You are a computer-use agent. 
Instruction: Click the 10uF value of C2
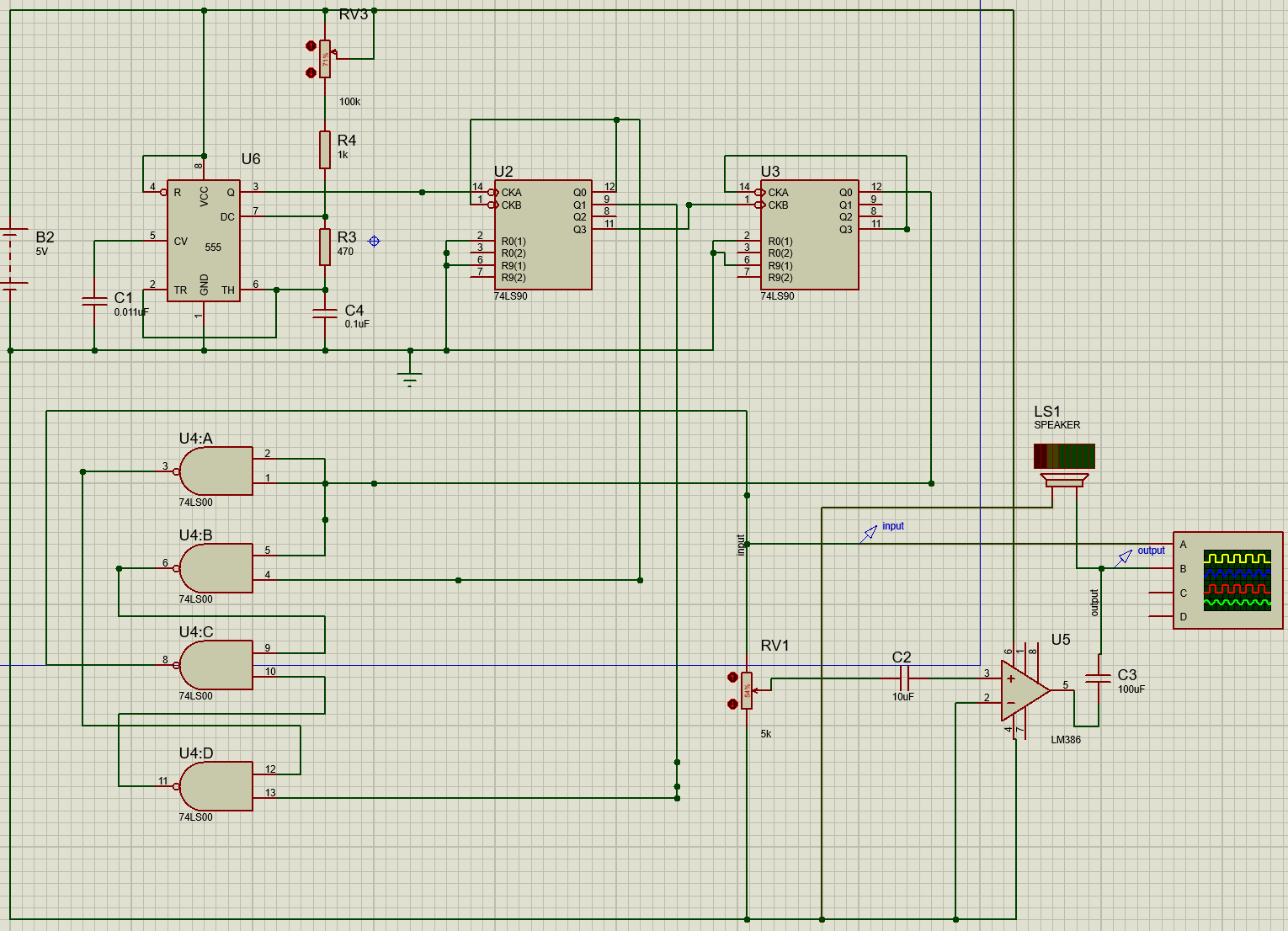tap(903, 697)
